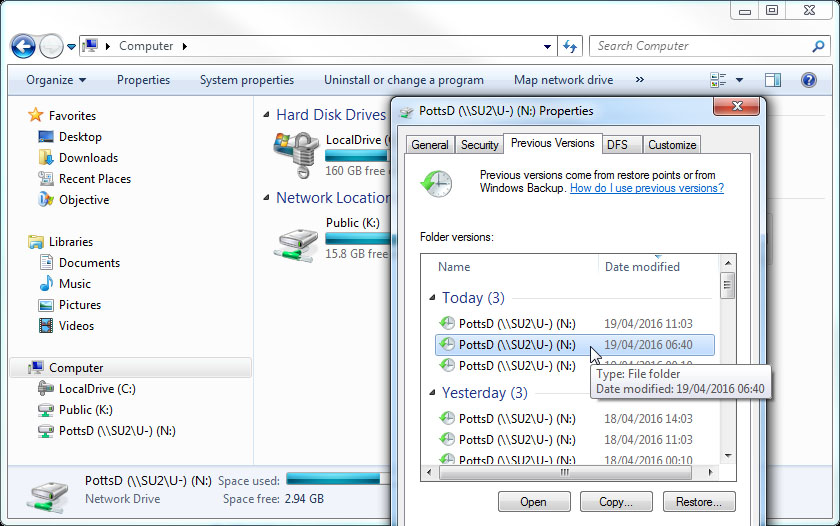Image resolution: width=840 pixels, height=526 pixels.
Task: Click the Back navigation arrow button
Action: coord(23,47)
